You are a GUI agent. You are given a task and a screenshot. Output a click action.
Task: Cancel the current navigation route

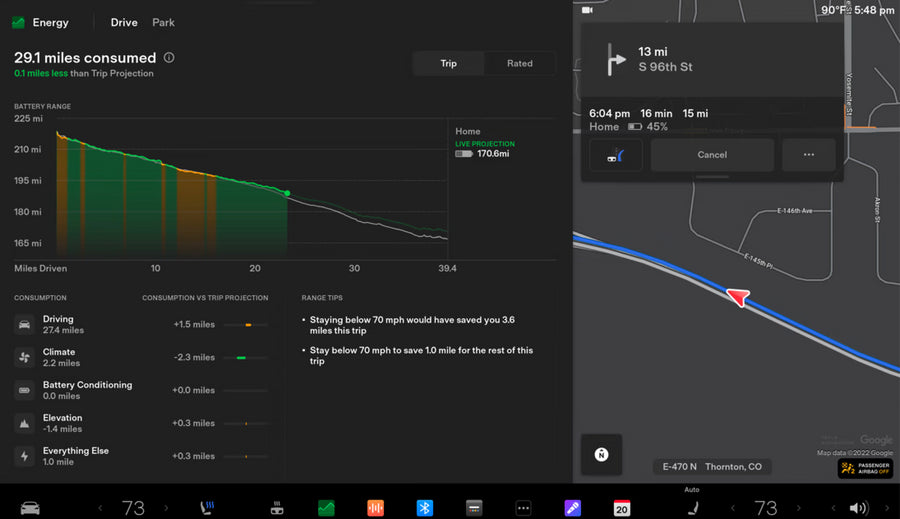pos(712,155)
